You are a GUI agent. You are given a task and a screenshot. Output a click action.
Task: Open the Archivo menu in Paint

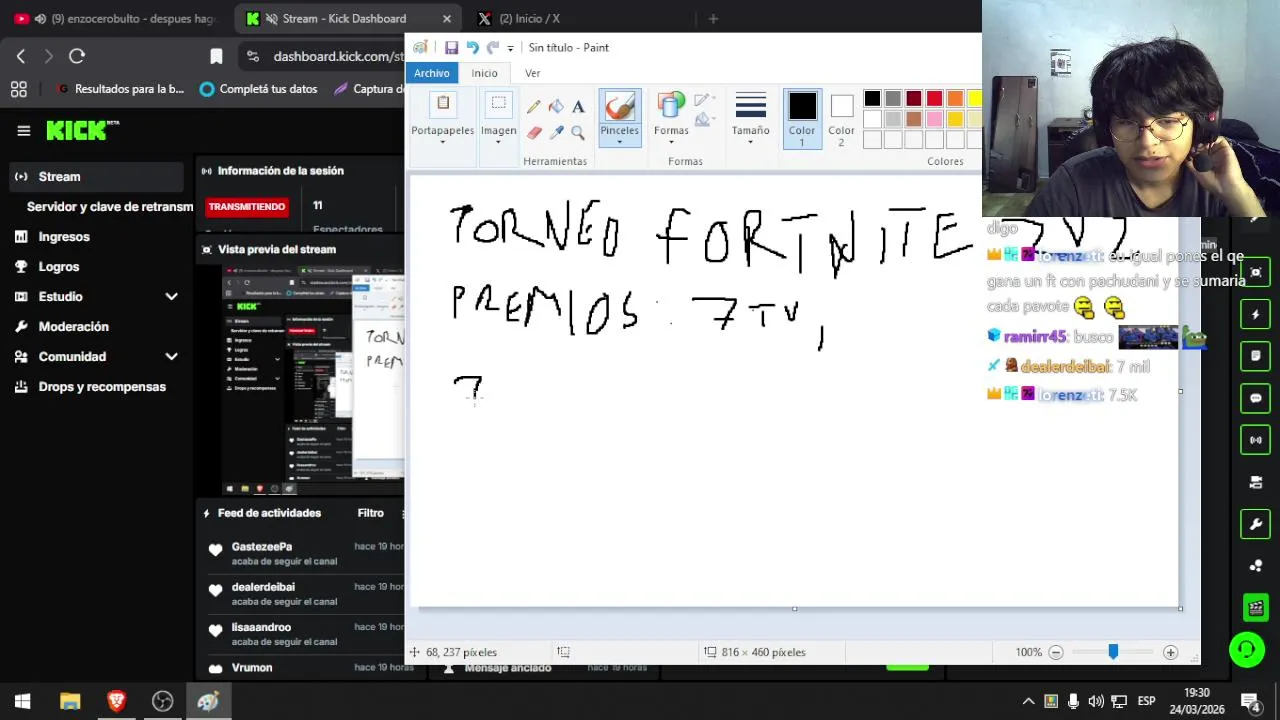[432, 73]
